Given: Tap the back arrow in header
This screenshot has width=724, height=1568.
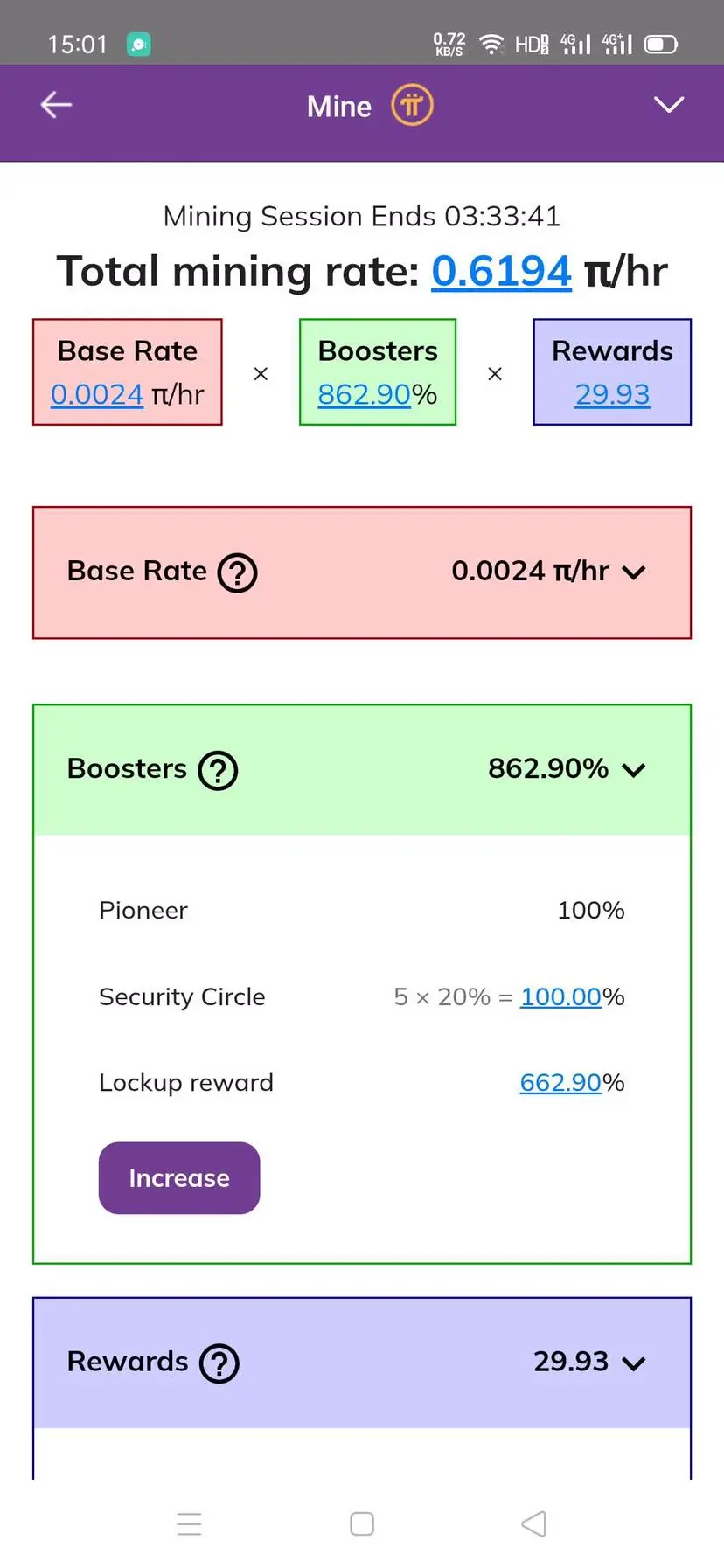Looking at the screenshot, I should point(56,105).
